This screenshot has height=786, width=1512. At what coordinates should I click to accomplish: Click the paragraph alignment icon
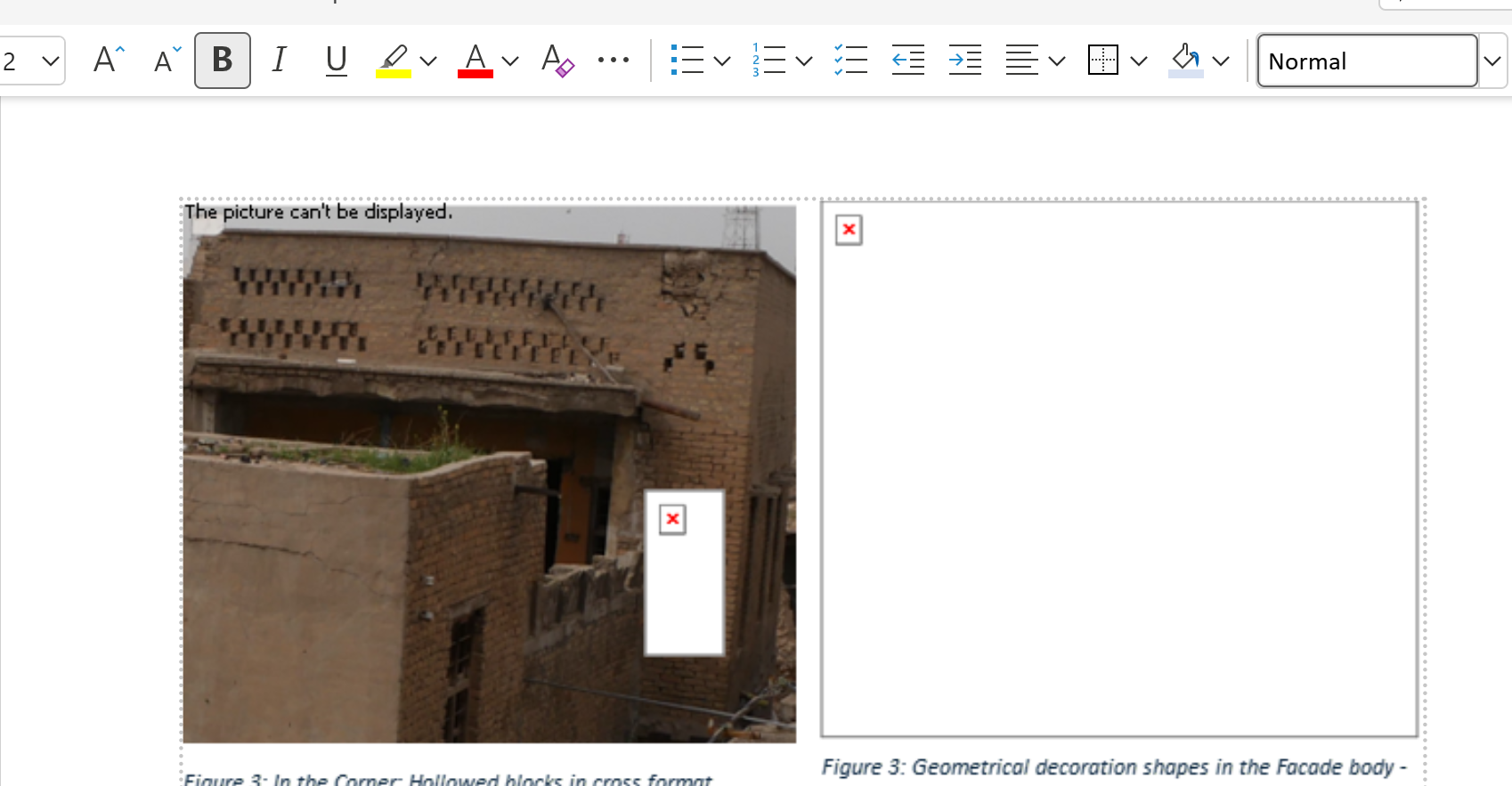pos(1021,61)
